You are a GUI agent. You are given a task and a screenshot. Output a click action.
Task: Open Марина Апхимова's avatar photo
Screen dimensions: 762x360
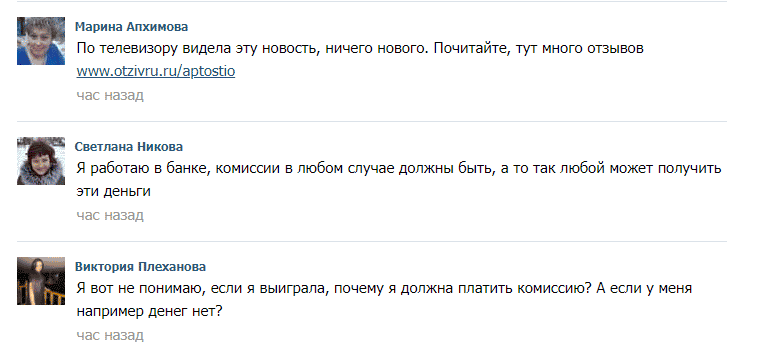[41, 41]
